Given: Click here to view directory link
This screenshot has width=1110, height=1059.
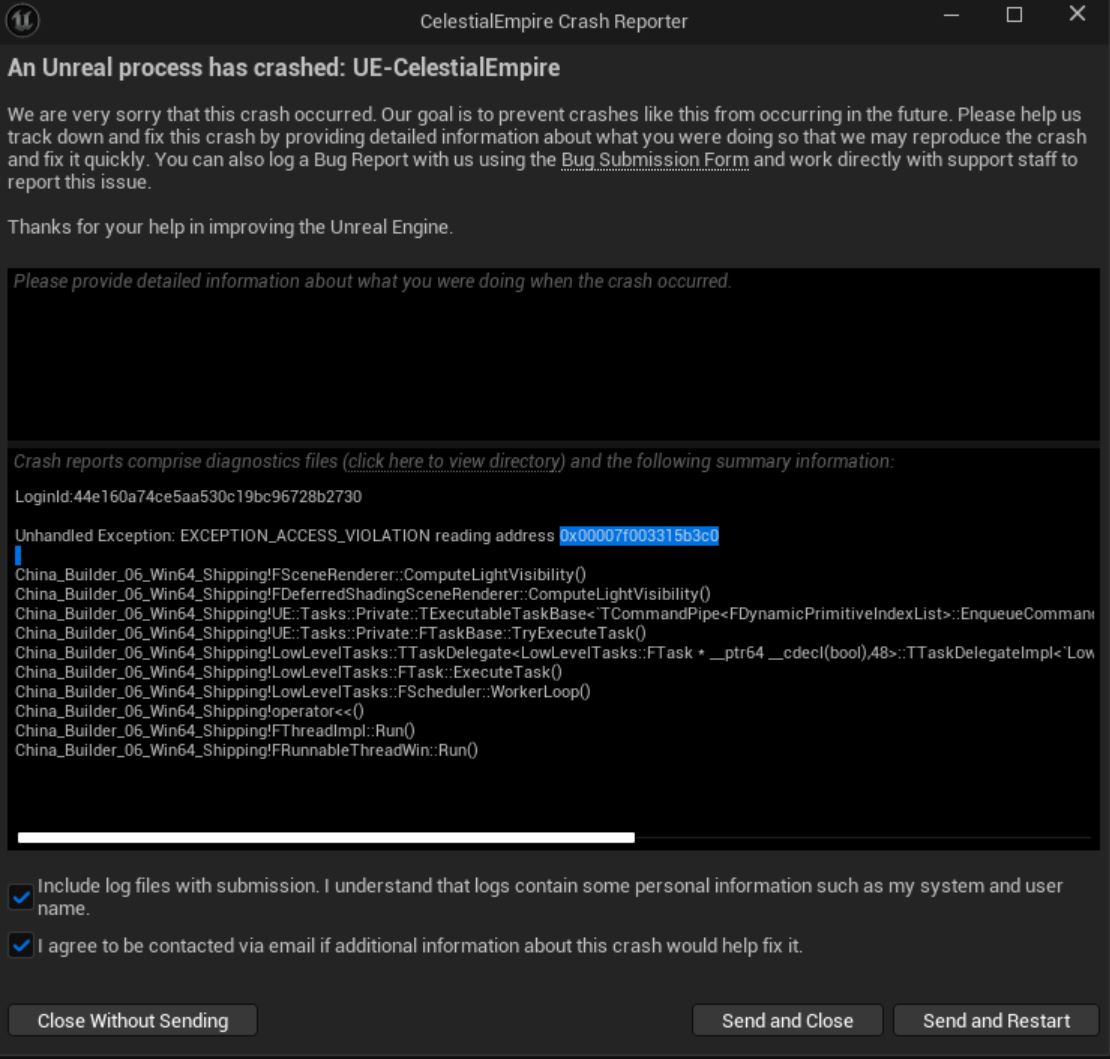Looking at the screenshot, I should 454,461.
